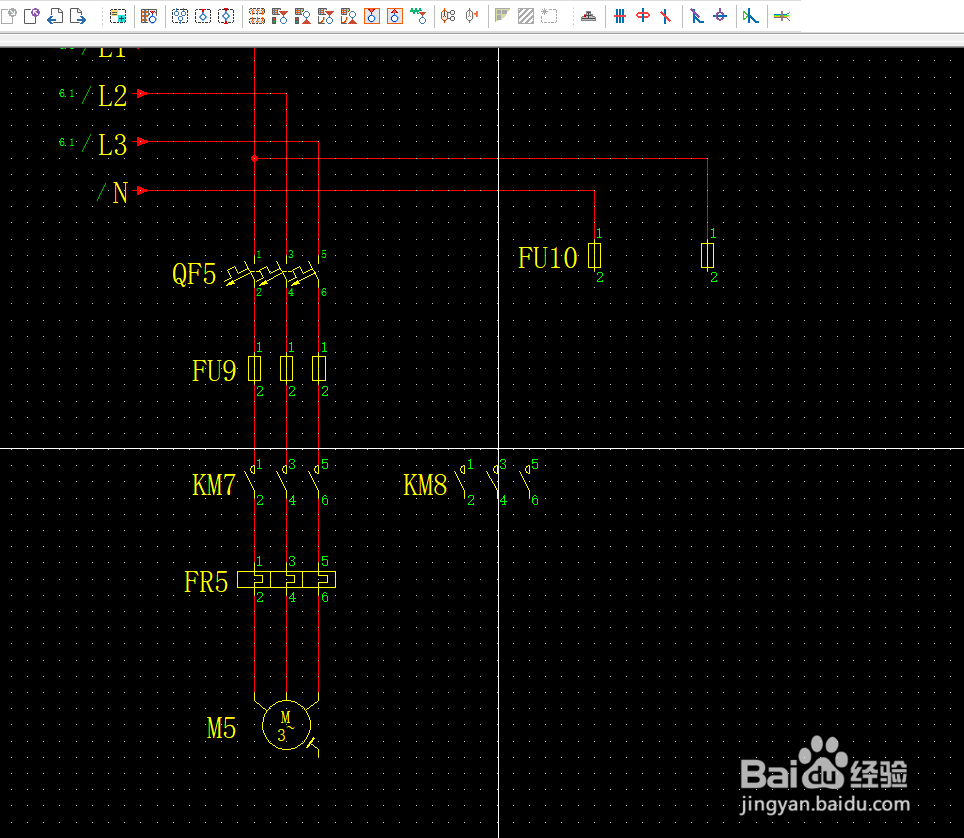Click the yellow and cyan dashed box icon
Image resolution: width=964 pixels, height=838 pixels.
click(118, 16)
